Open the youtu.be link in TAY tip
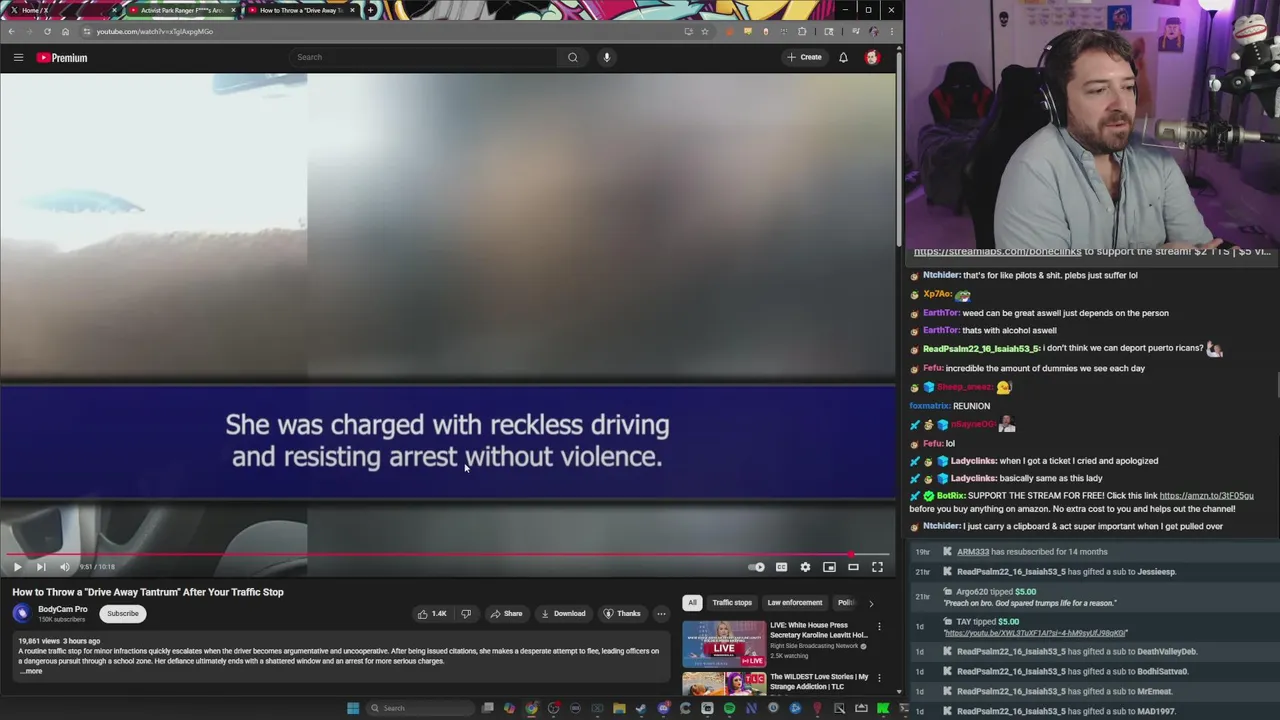This screenshot has width=1280, height=720. tap(1036, 633)
